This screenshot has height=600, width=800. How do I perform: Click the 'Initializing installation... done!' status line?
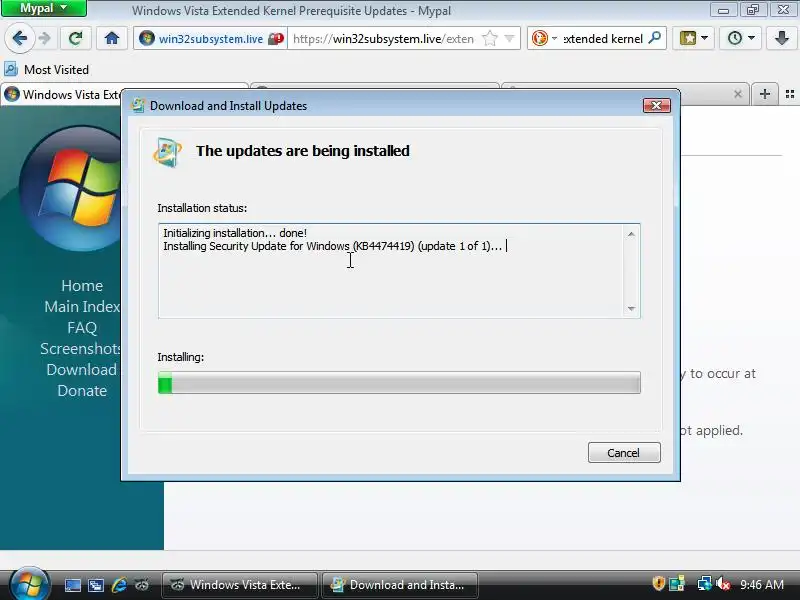(x=235, y=233)
